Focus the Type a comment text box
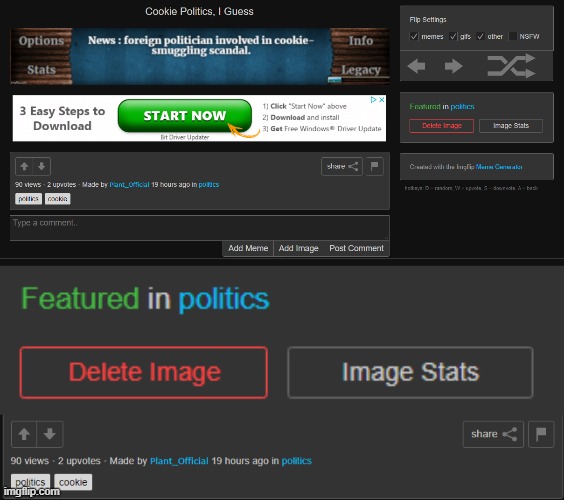Viewport: 564px width, 500px height. (x=200, y=228)
